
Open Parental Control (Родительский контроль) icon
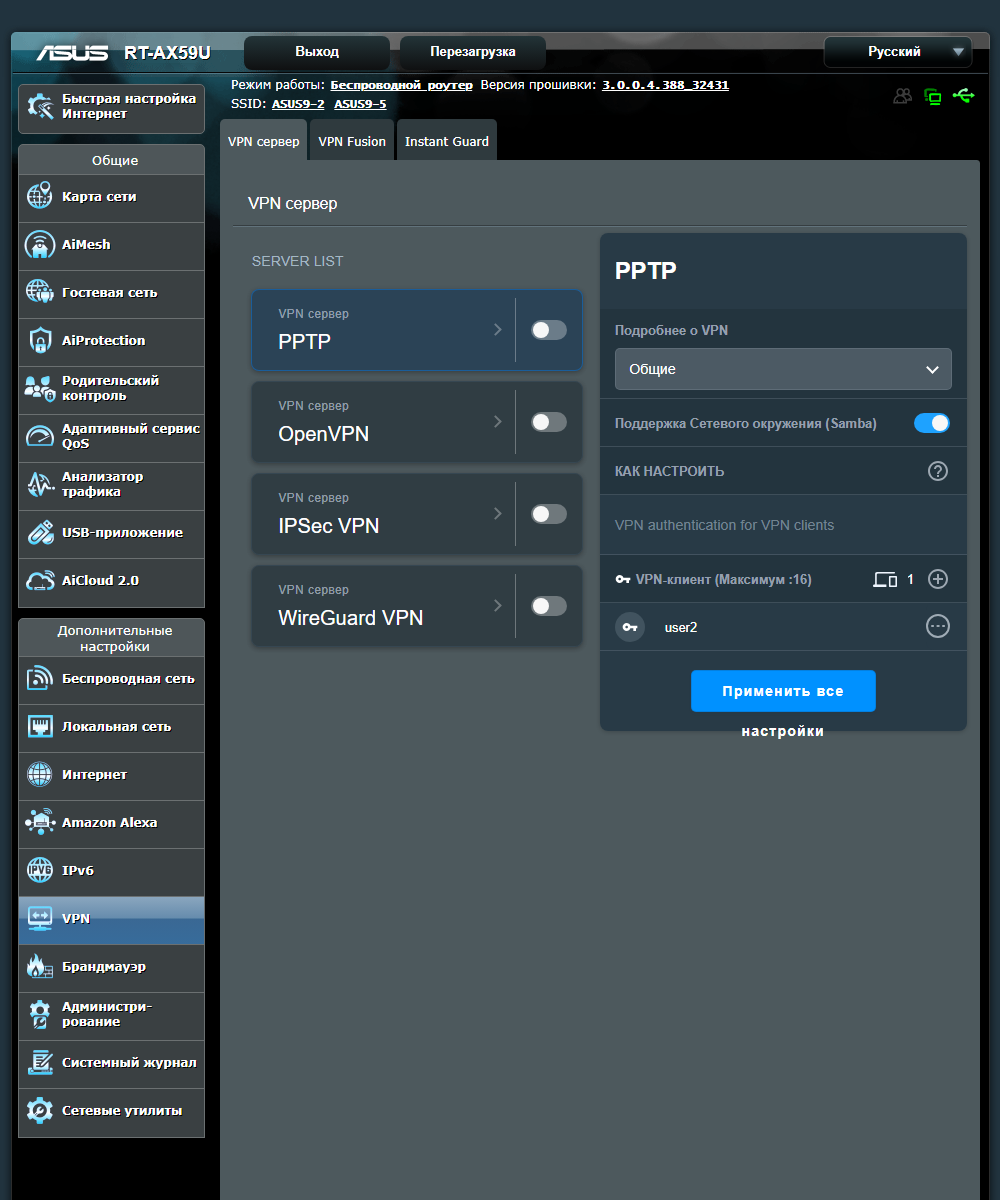point(40,389)
